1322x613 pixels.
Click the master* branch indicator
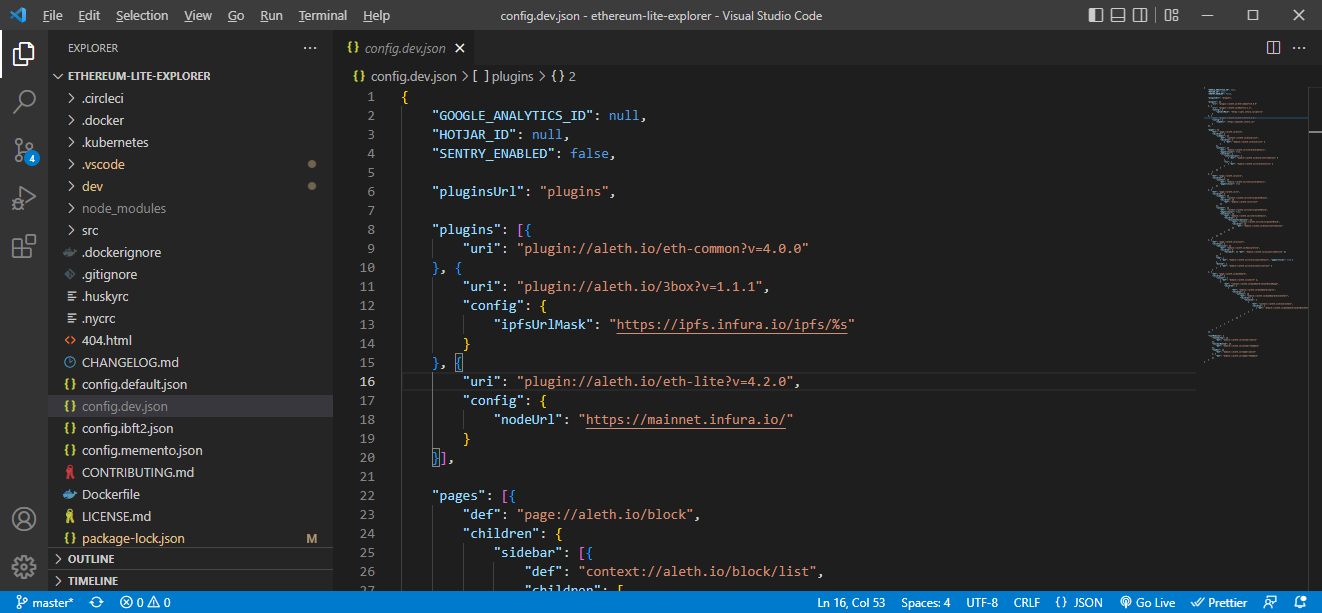point(45,603)
